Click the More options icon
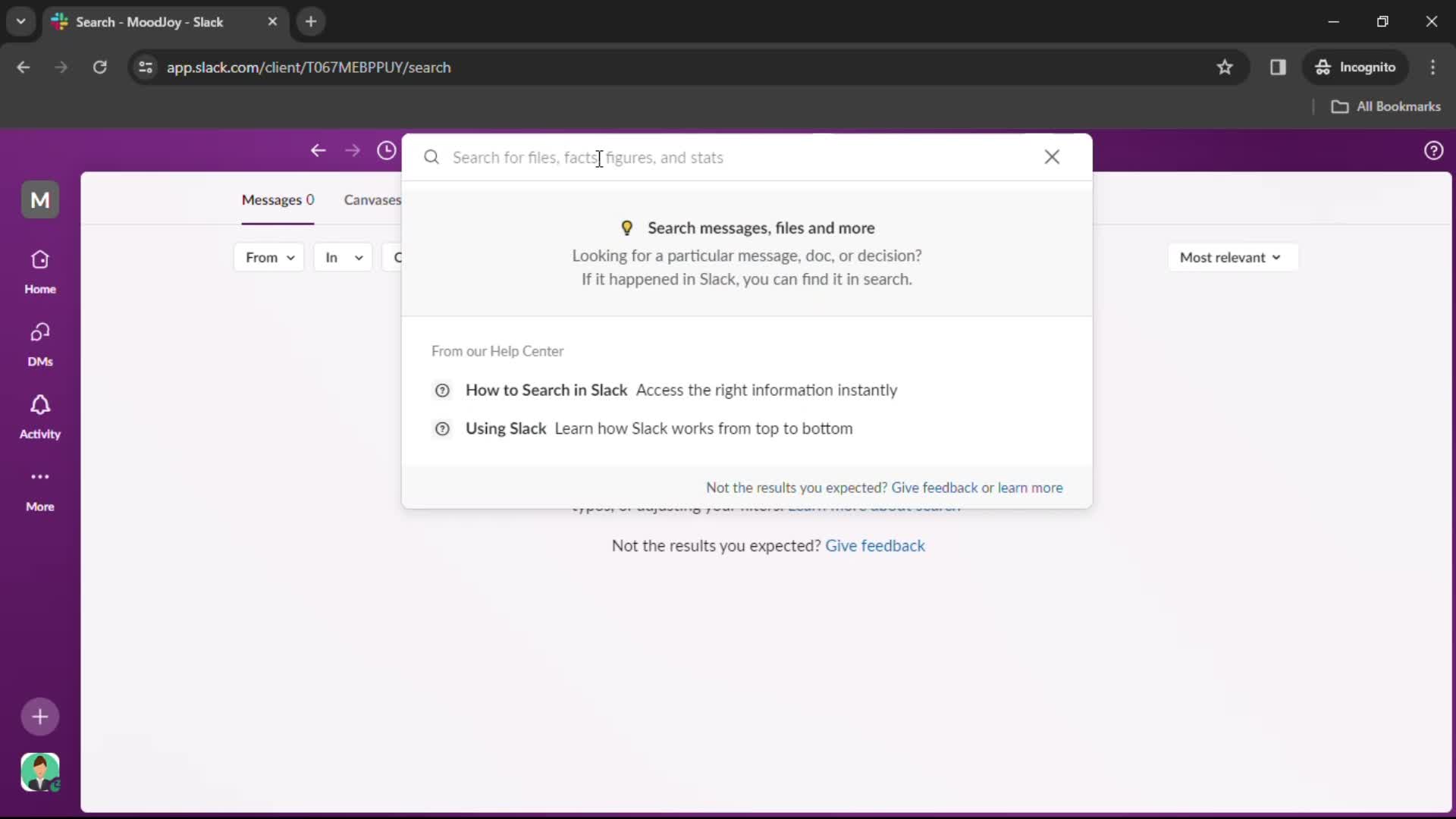Viewport: 1456px width, 819px height. [x=40, y=477]
